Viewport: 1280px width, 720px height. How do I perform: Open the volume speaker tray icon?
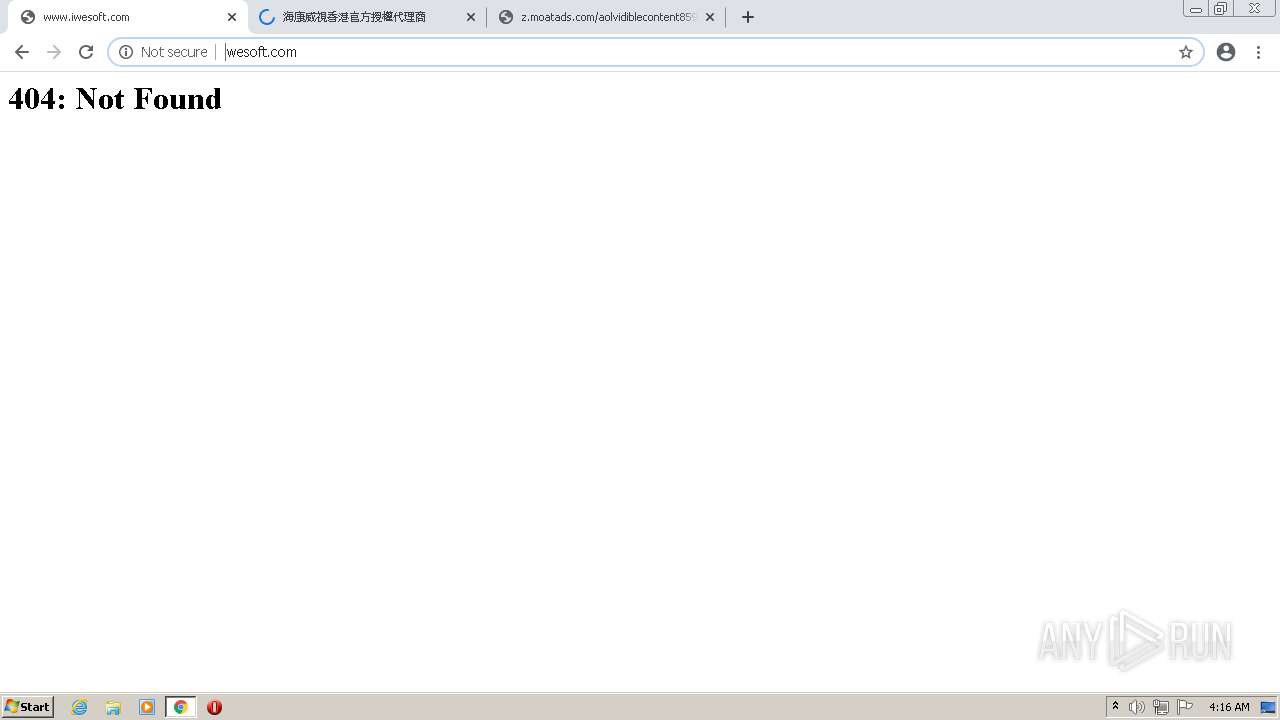(x=1136, y=707)
